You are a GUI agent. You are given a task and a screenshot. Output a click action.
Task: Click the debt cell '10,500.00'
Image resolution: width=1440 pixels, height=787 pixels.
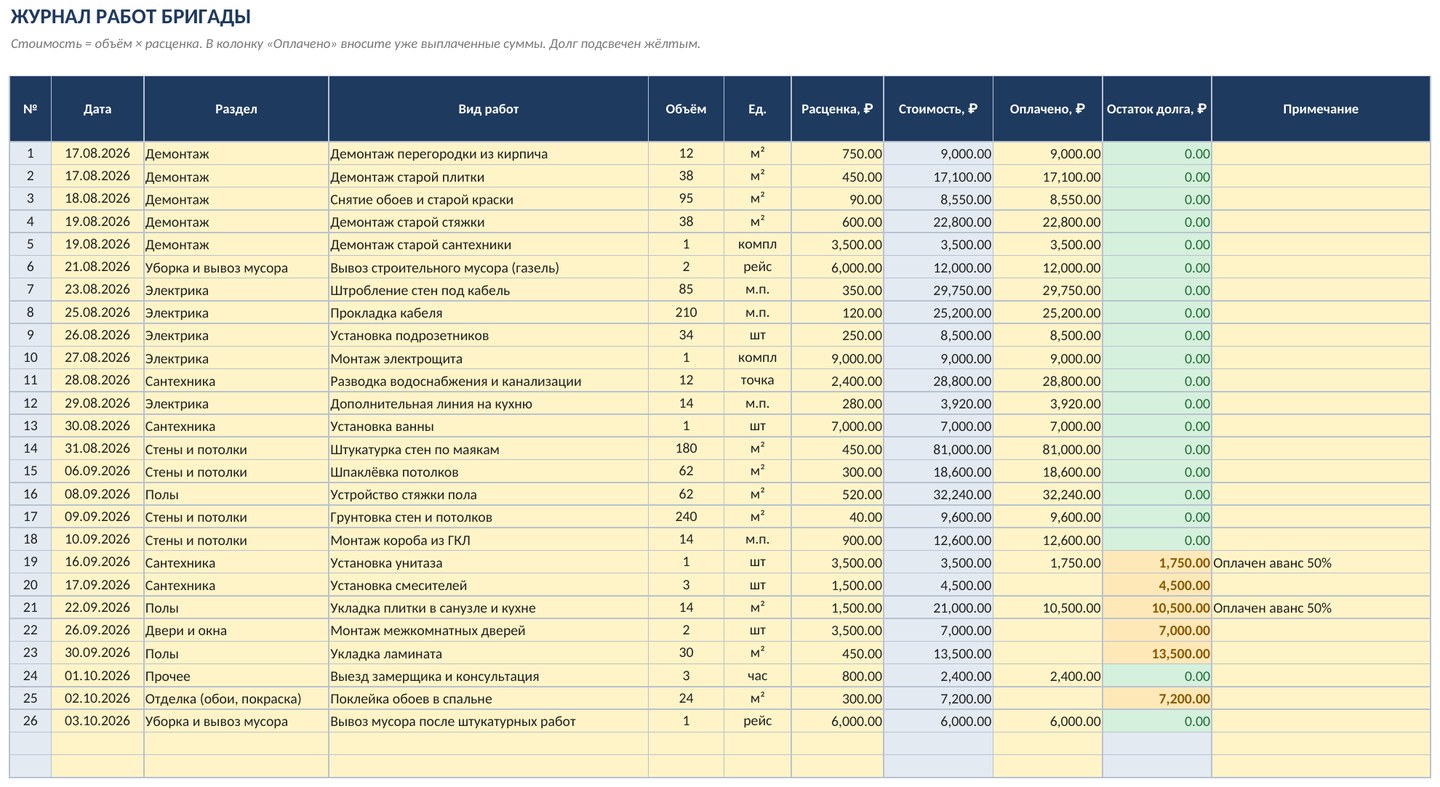coord(1157,608)
